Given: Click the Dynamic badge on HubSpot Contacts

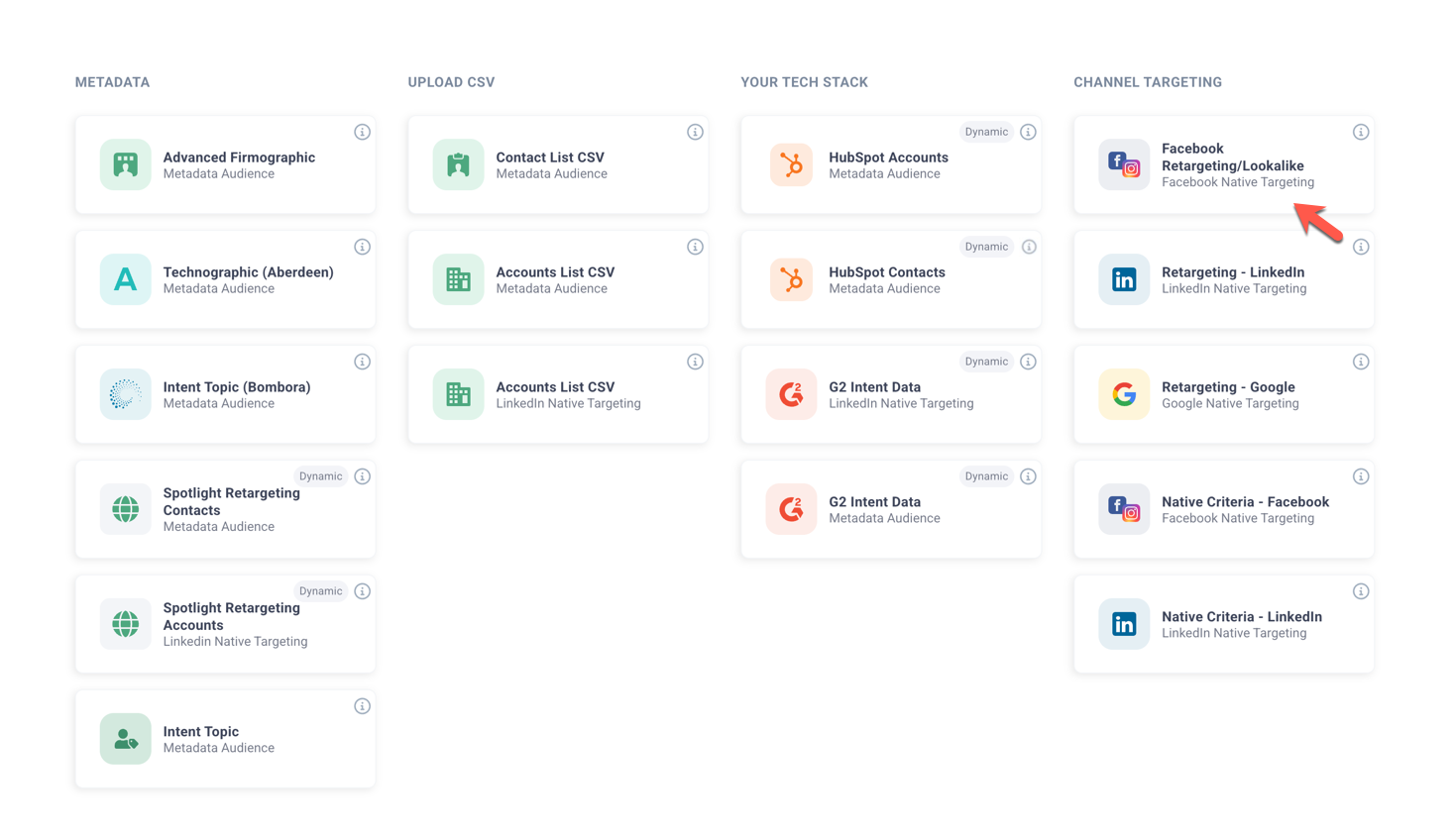Looking at the screenshot, I should pyautogui.click(x=986, y=247).
